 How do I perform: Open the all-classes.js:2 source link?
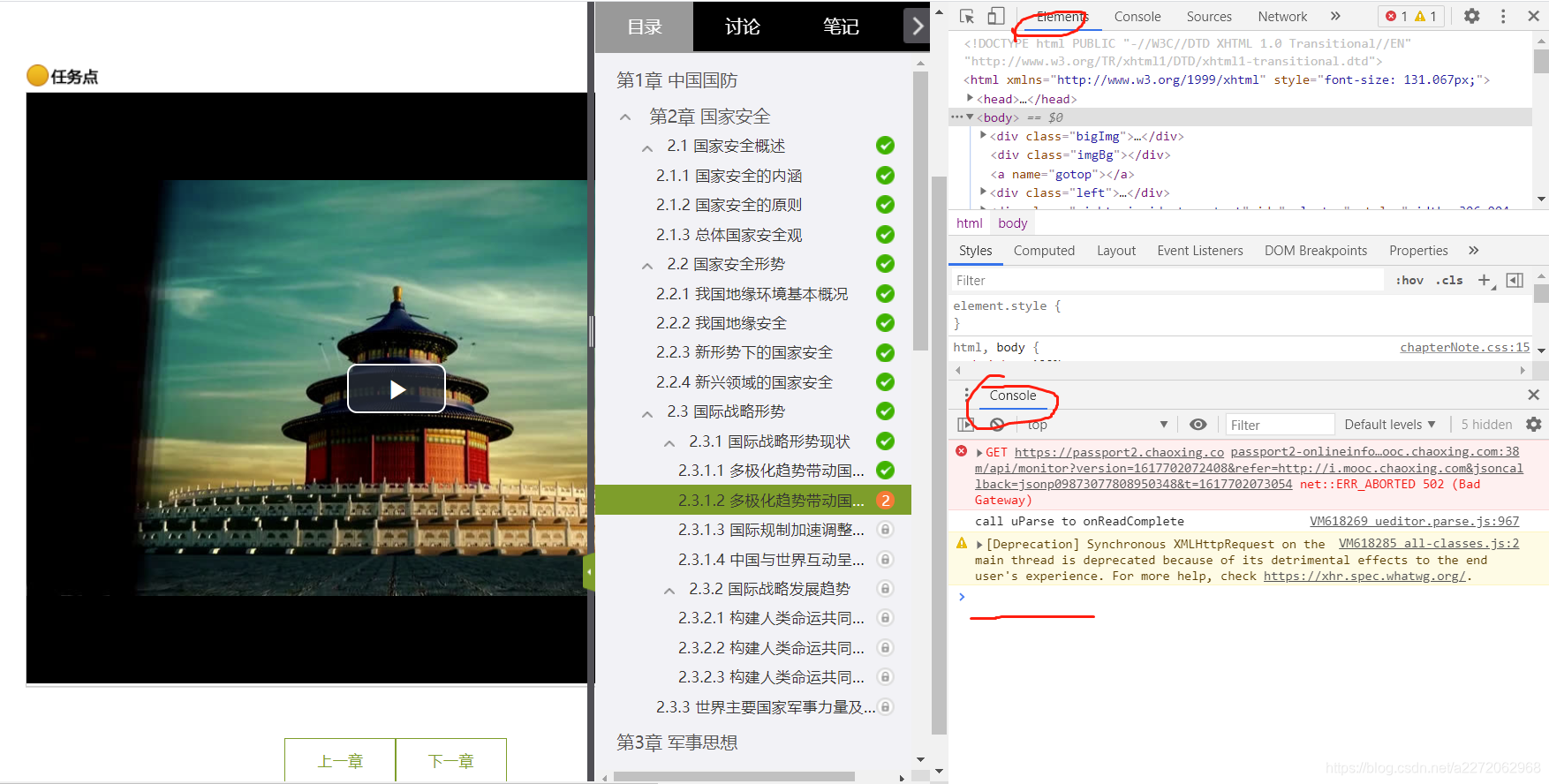pyautogui.click(x=1429, y=544)
